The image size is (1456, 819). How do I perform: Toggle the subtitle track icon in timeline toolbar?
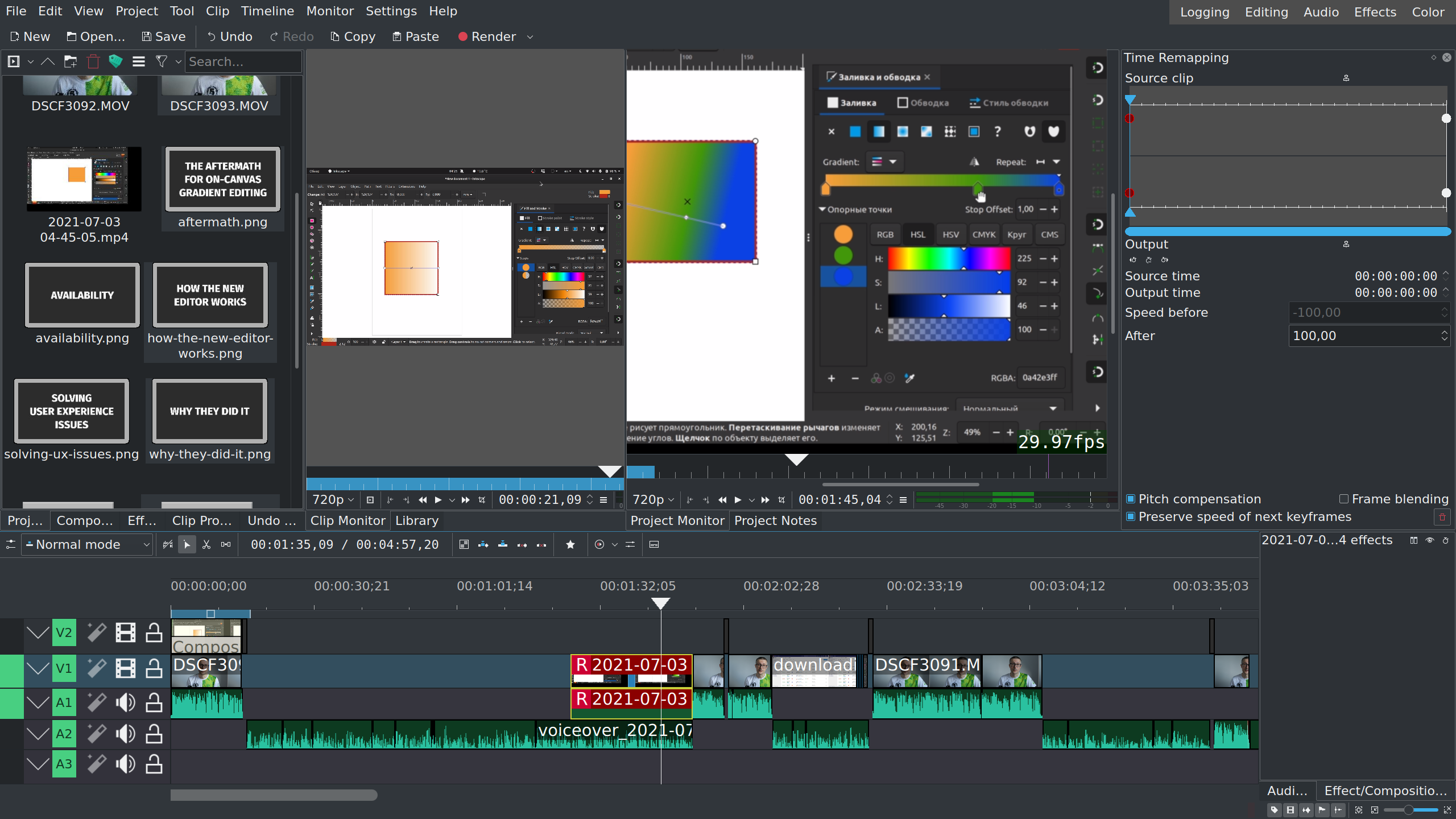(654, 544)
